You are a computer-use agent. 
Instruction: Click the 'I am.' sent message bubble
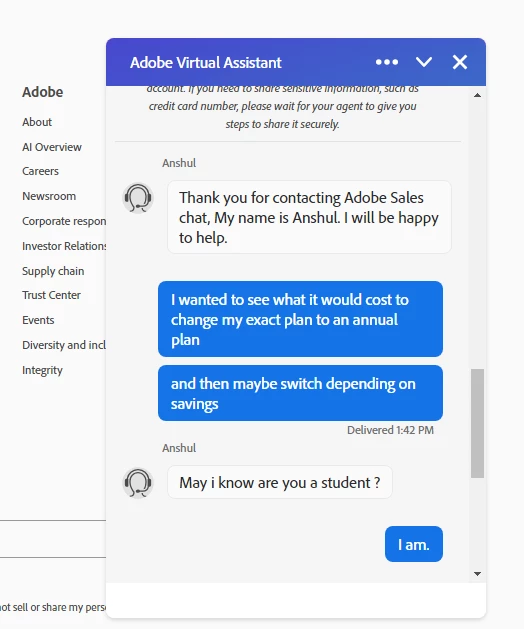point(414,544)
